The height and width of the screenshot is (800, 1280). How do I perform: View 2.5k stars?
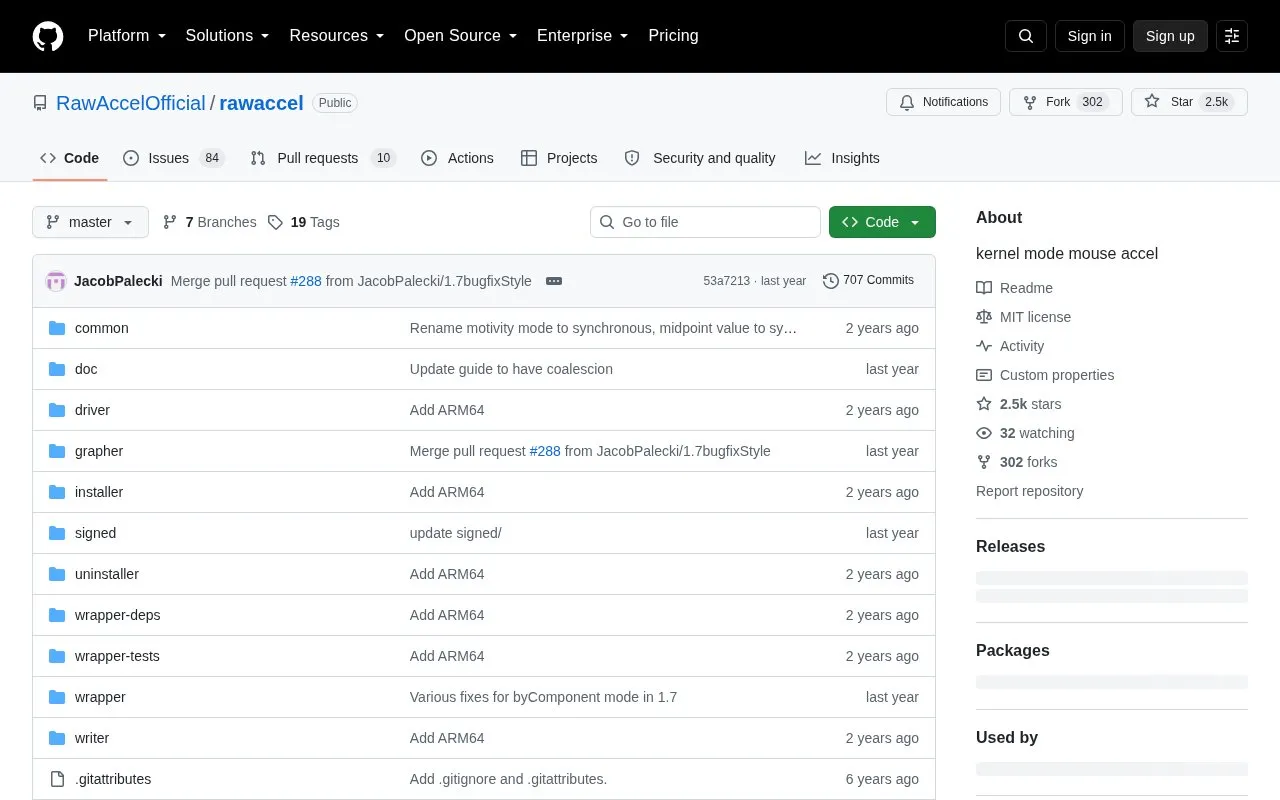[x=1019, y=404]
